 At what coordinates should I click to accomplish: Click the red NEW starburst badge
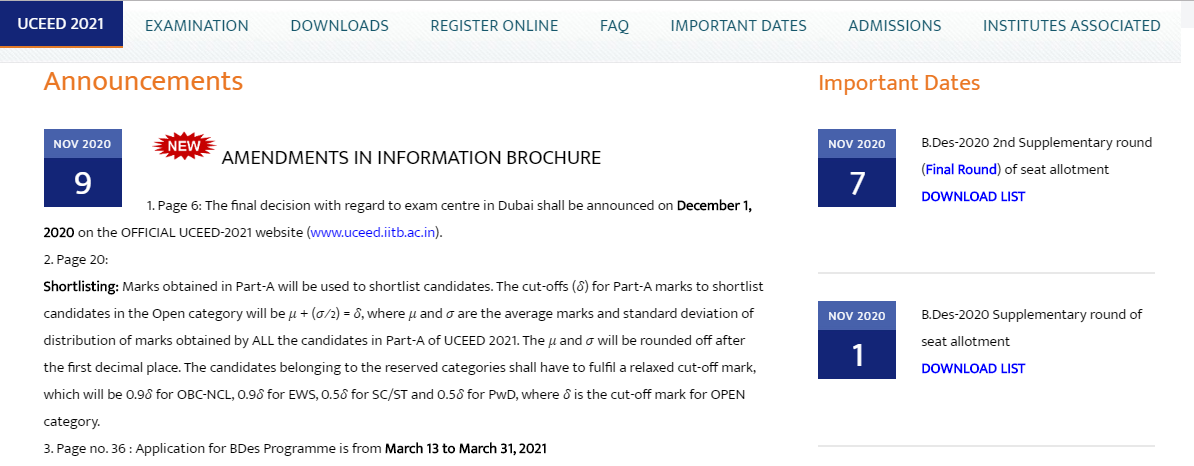pos(184,147)
